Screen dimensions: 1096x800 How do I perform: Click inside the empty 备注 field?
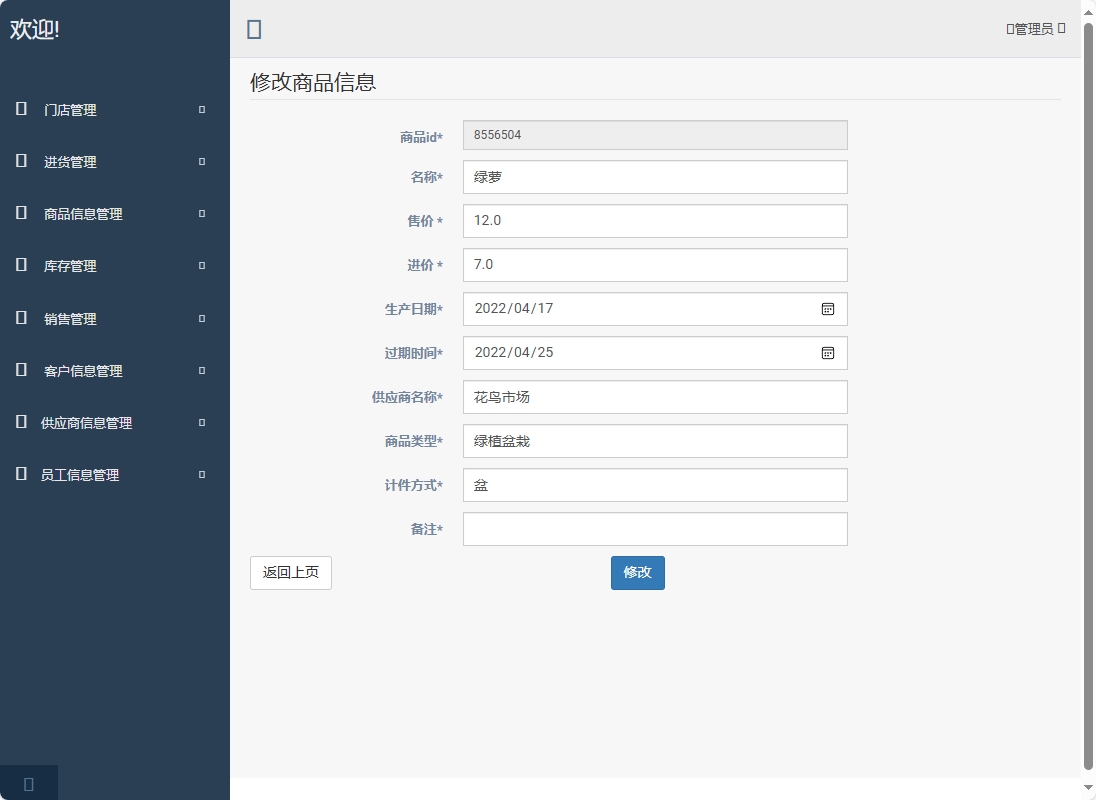pos(654,529)
